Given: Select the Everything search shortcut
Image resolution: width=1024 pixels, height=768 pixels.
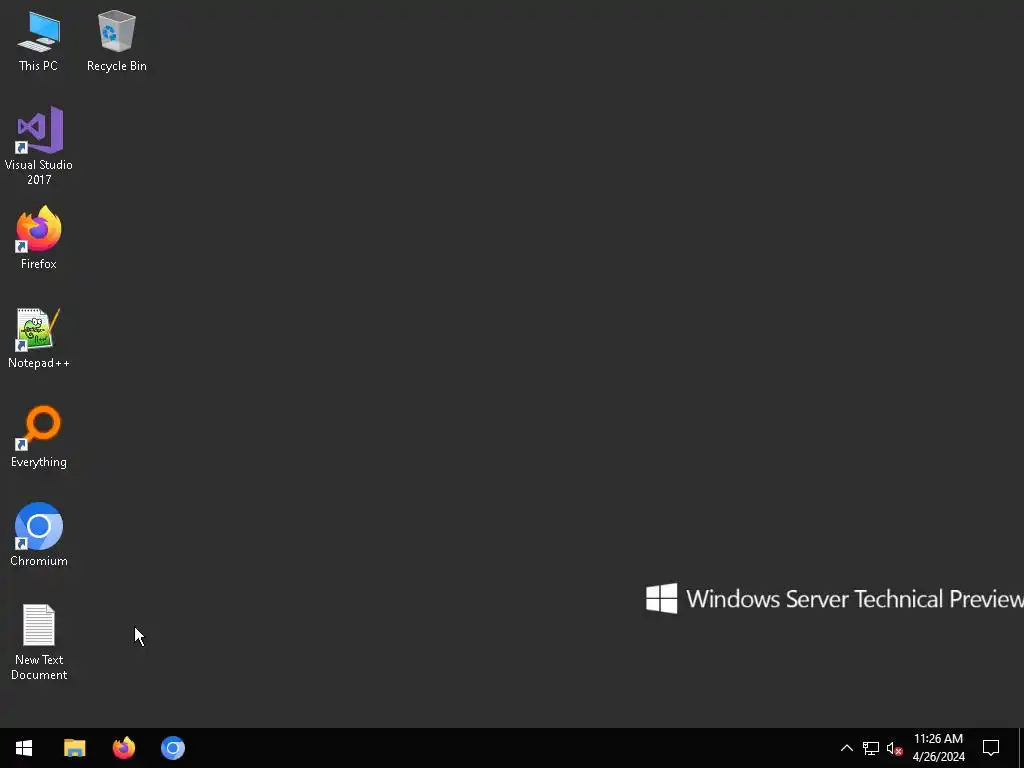Looking at the screenshot, I should [x=39, y=436].
